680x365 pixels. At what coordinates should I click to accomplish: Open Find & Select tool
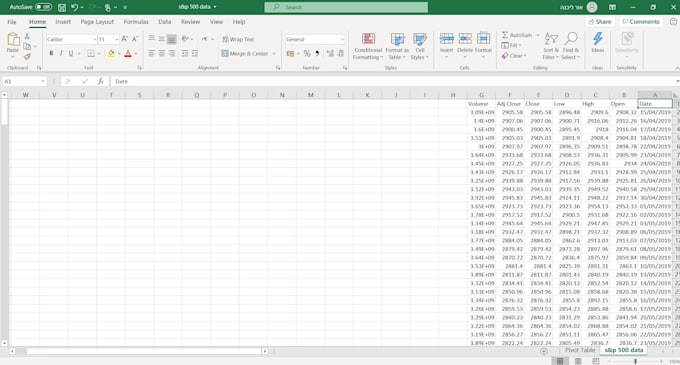(x=570, y=46)
